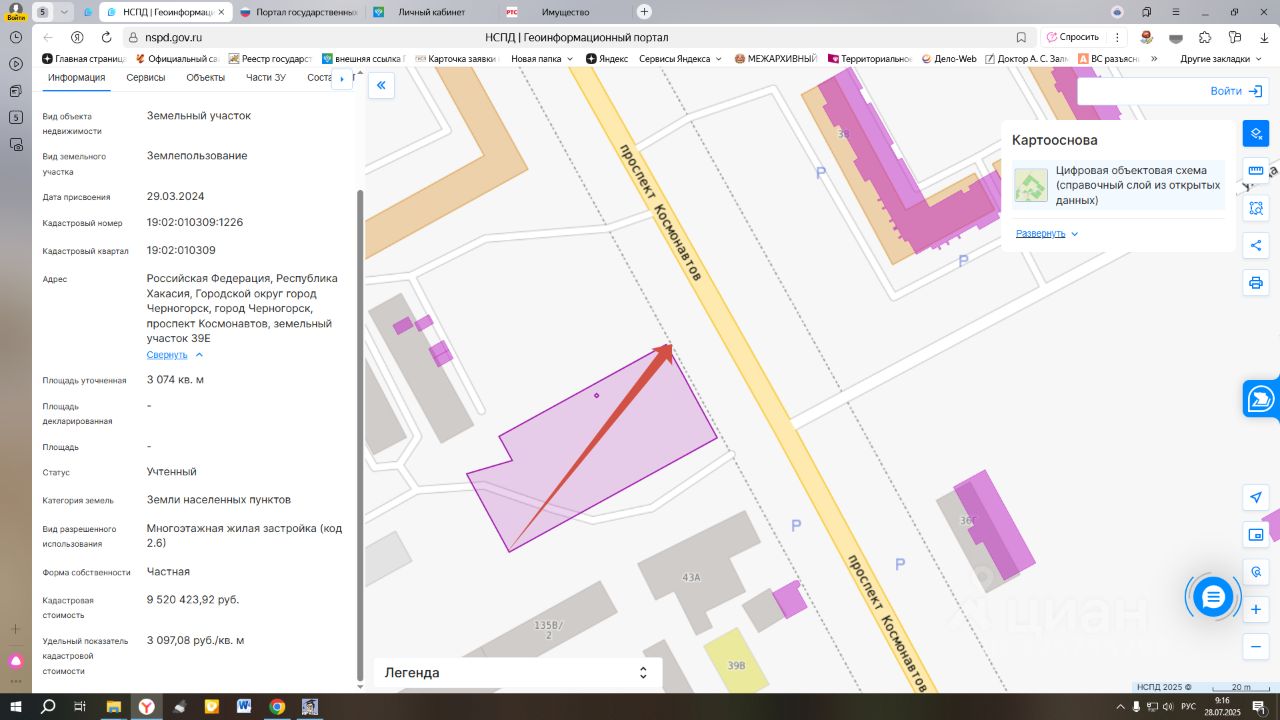The image size is (1280, 720).
Task: Open the blue feedback widget on right edge
Action: click(1261, 398)
